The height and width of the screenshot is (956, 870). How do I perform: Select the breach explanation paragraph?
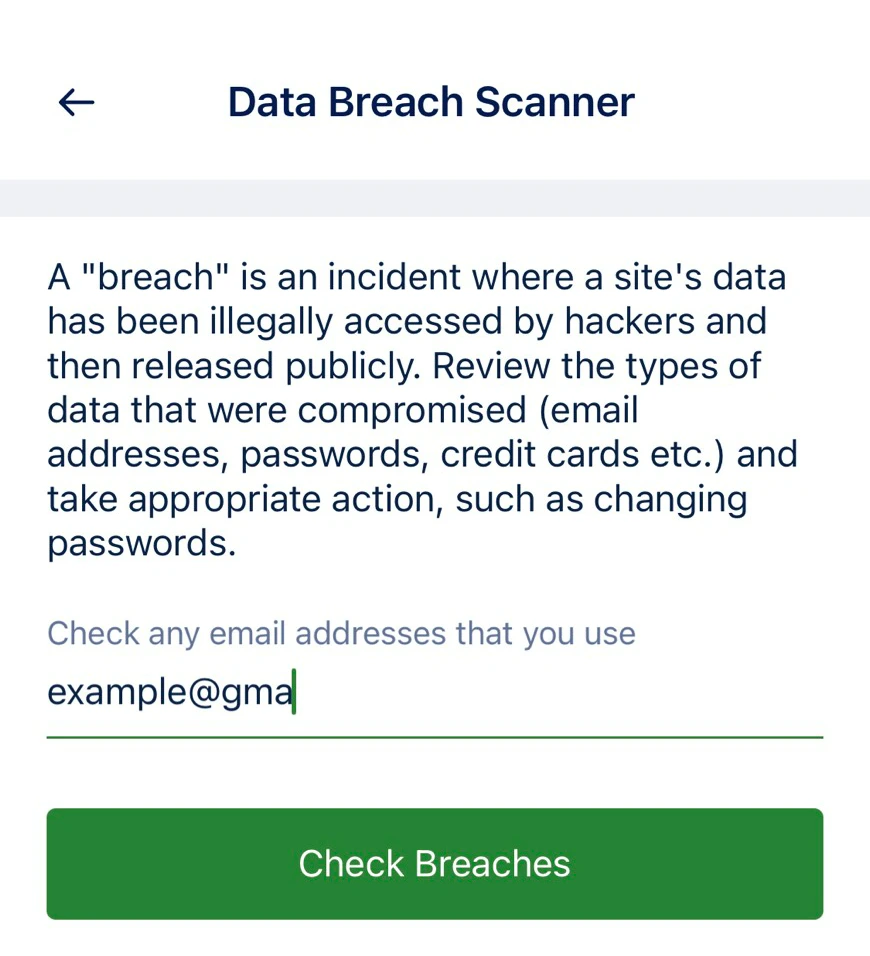point(422,409)
